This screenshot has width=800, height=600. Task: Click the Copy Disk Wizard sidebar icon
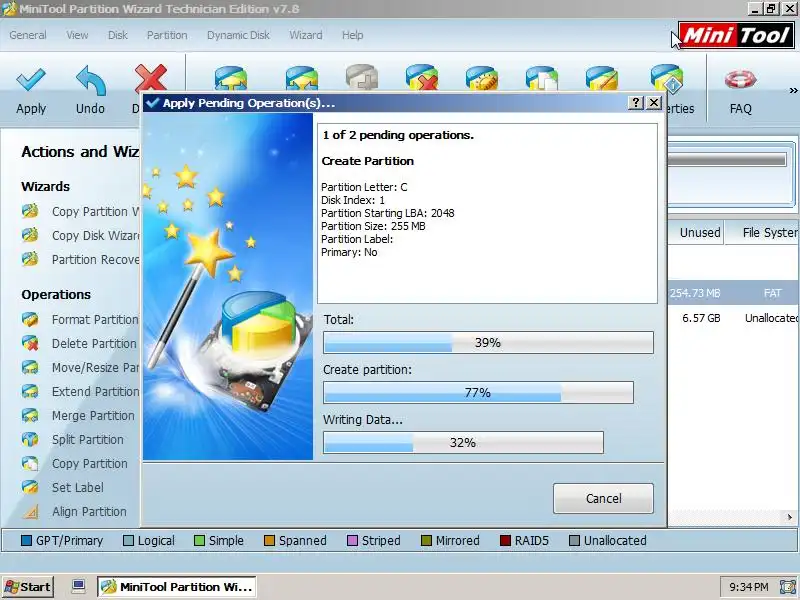[x=30, y=235]
